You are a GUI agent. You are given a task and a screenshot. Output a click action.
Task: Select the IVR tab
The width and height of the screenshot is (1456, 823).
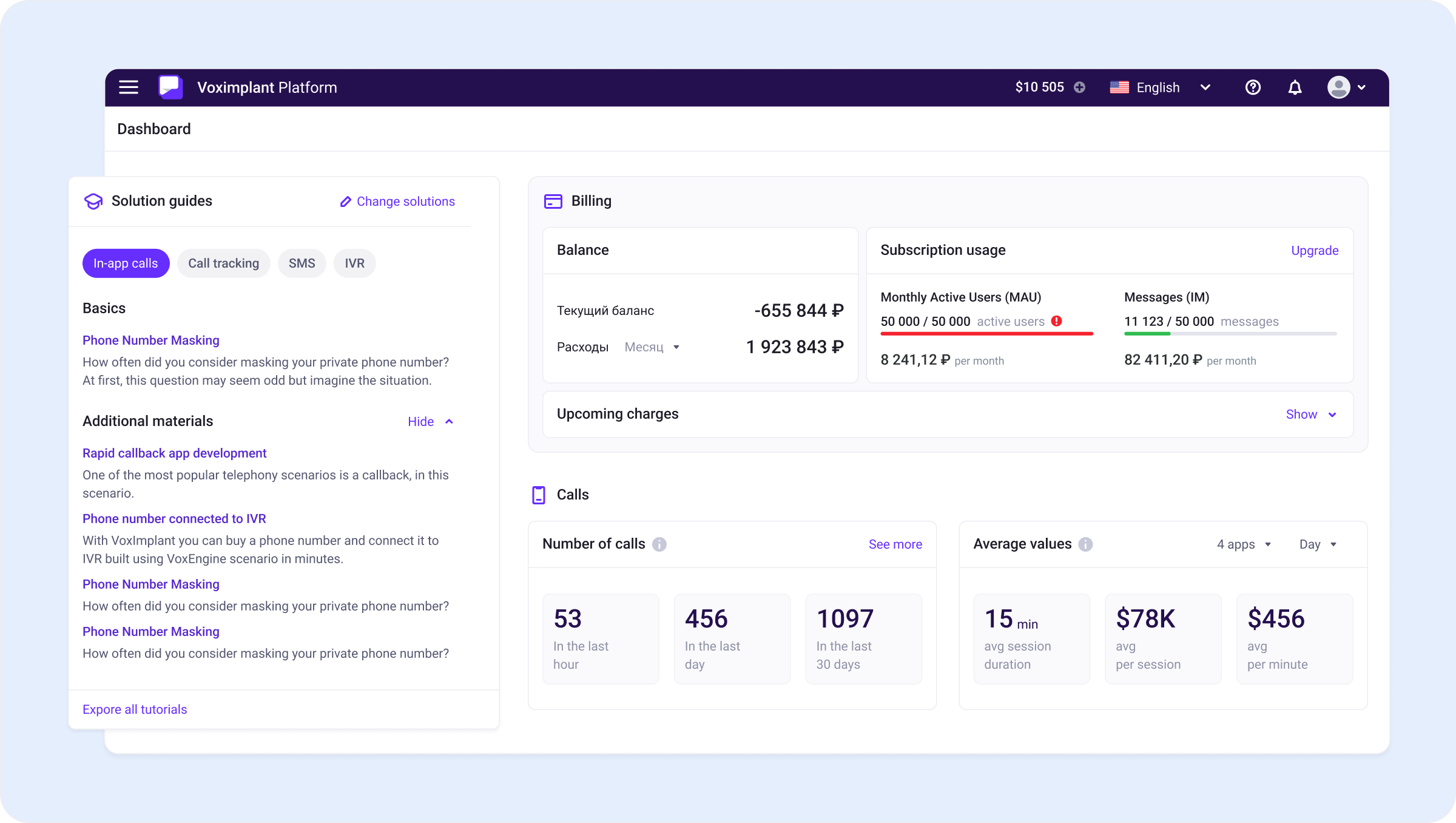[x=354, y=263]
